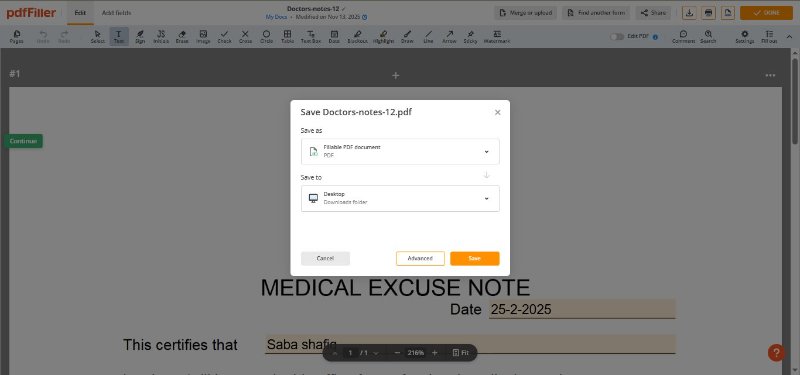Click the 216% zoom level value
This screenshot has width=800, height=375.
click(416, 353)
